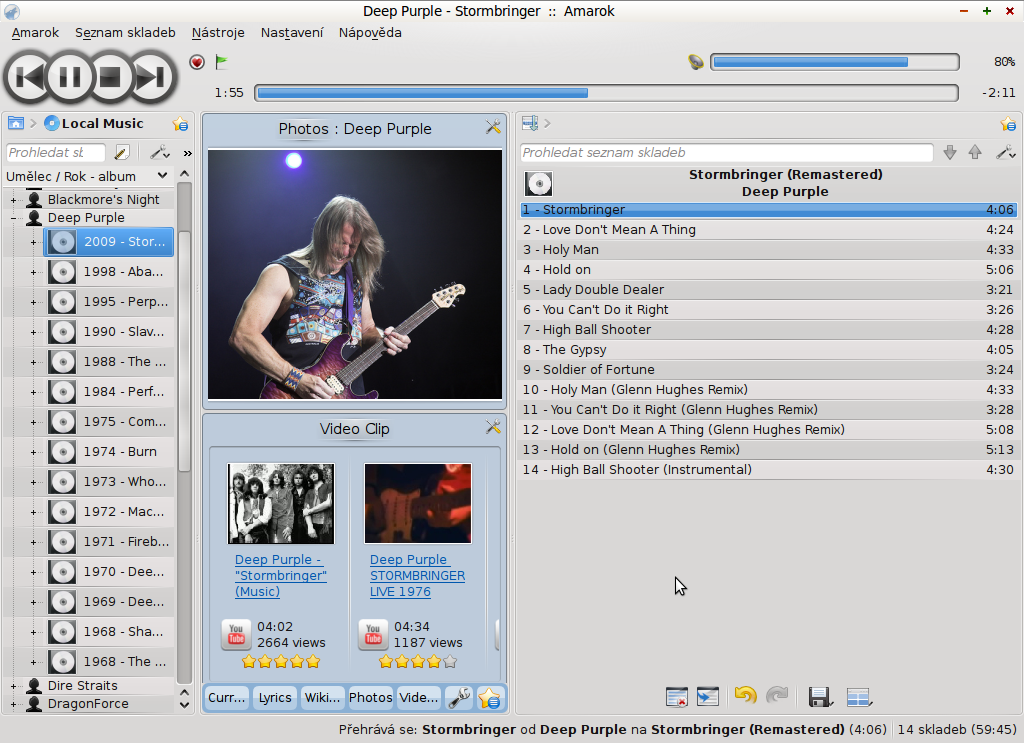
Task: Stop playback with the stop button
Action: [x=111, y=78]
